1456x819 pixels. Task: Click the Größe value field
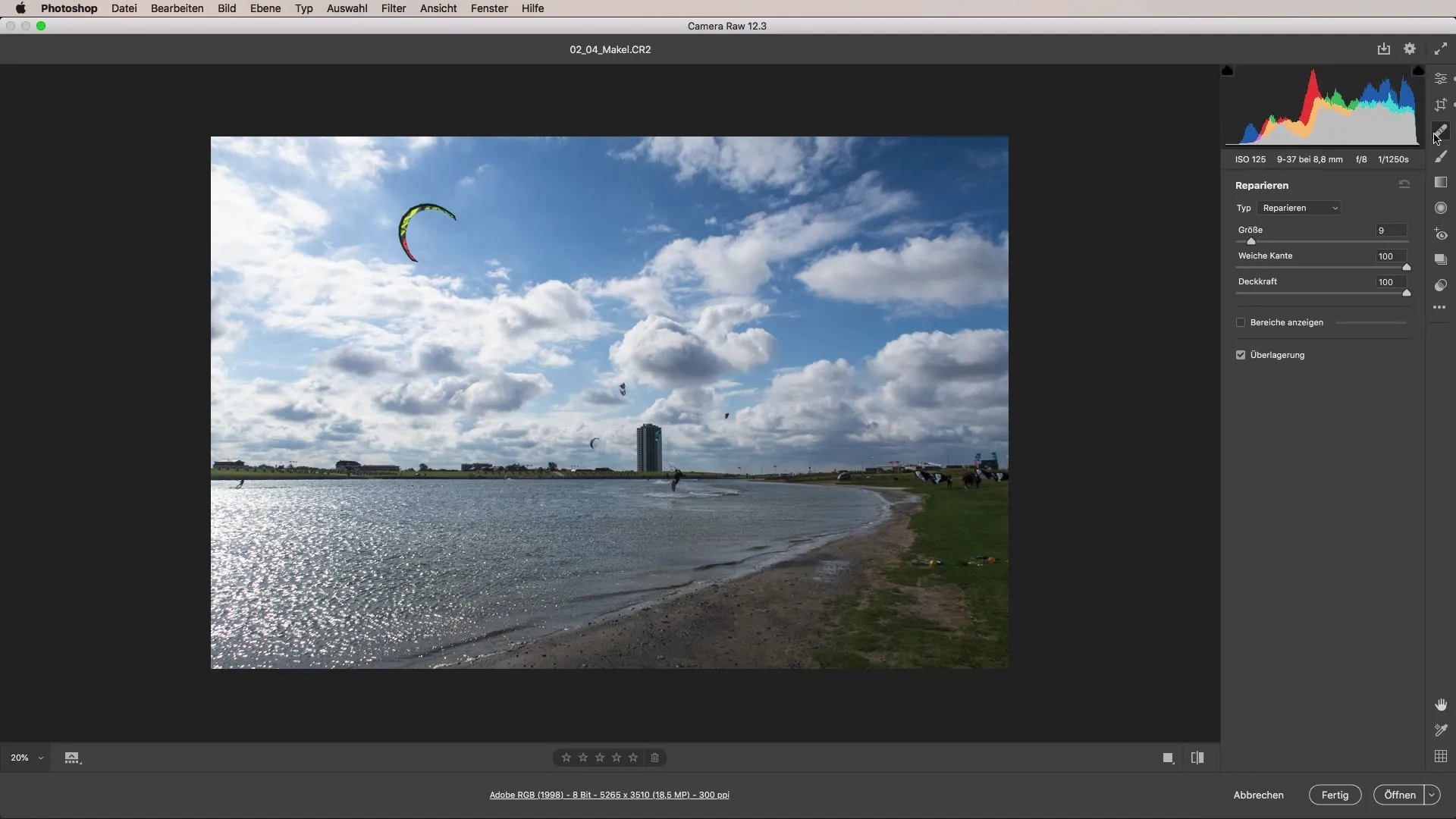coord(1391,231)
